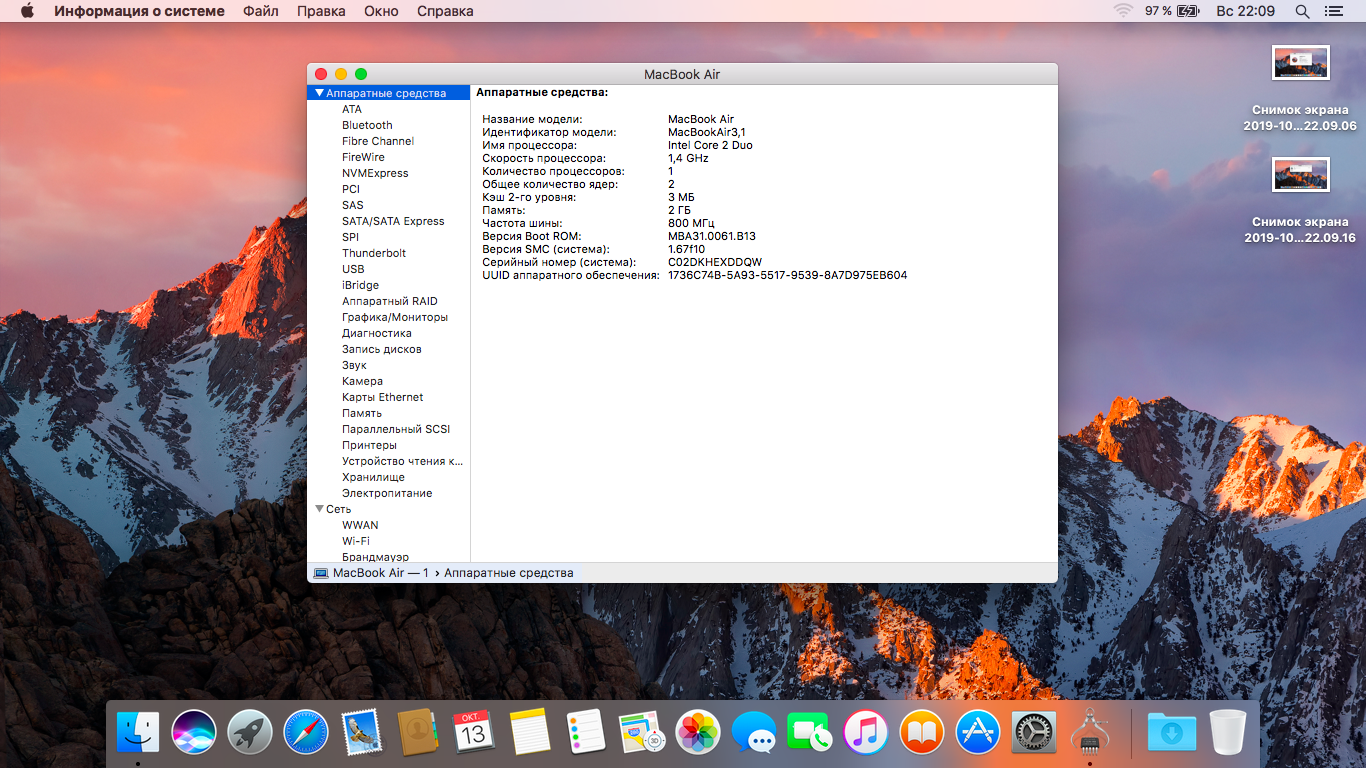Open iTunes music note icon
The image size is (1366, 768).
pyautogui.click(x=866, y=732)
